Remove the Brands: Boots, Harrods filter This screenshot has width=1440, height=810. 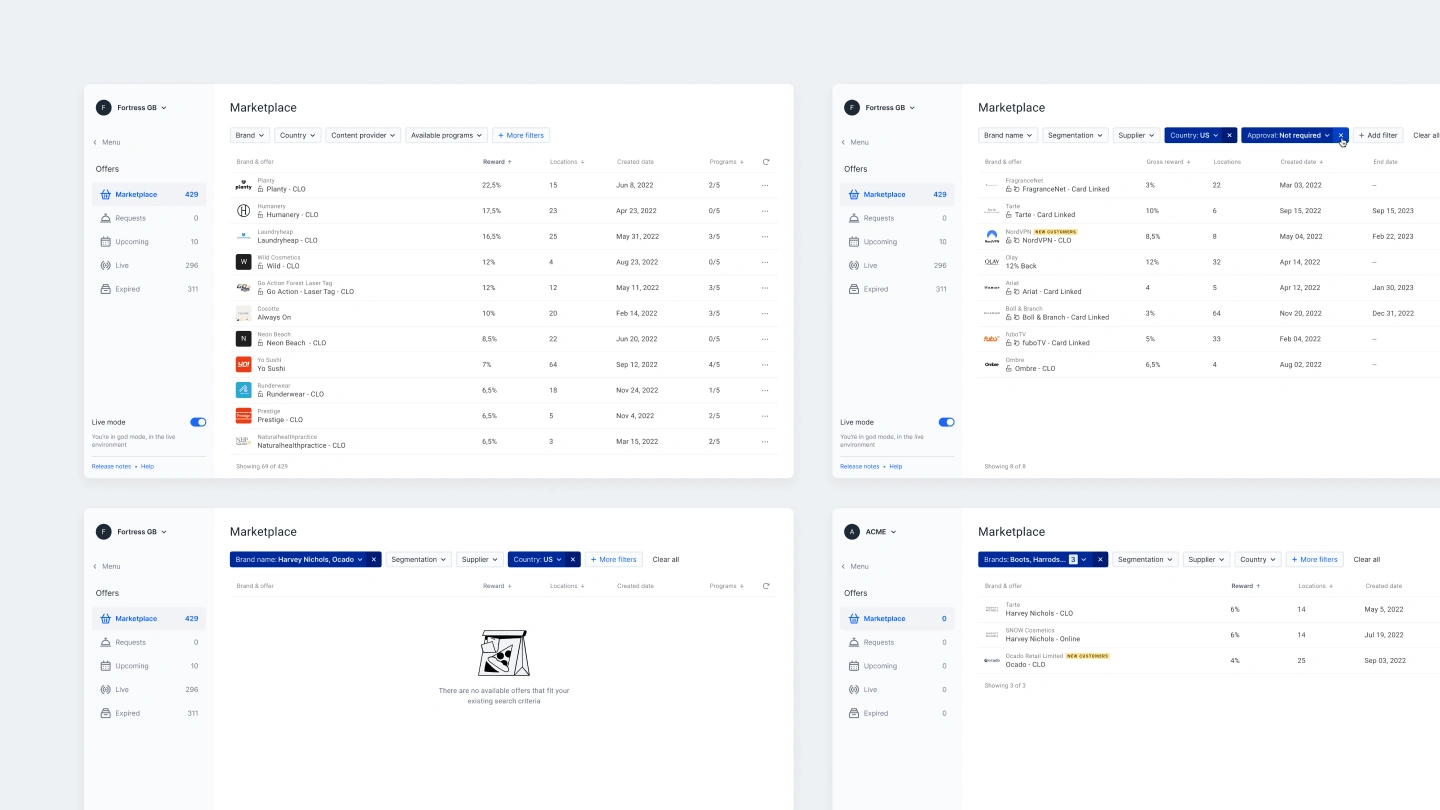[x=1100, y=560]
